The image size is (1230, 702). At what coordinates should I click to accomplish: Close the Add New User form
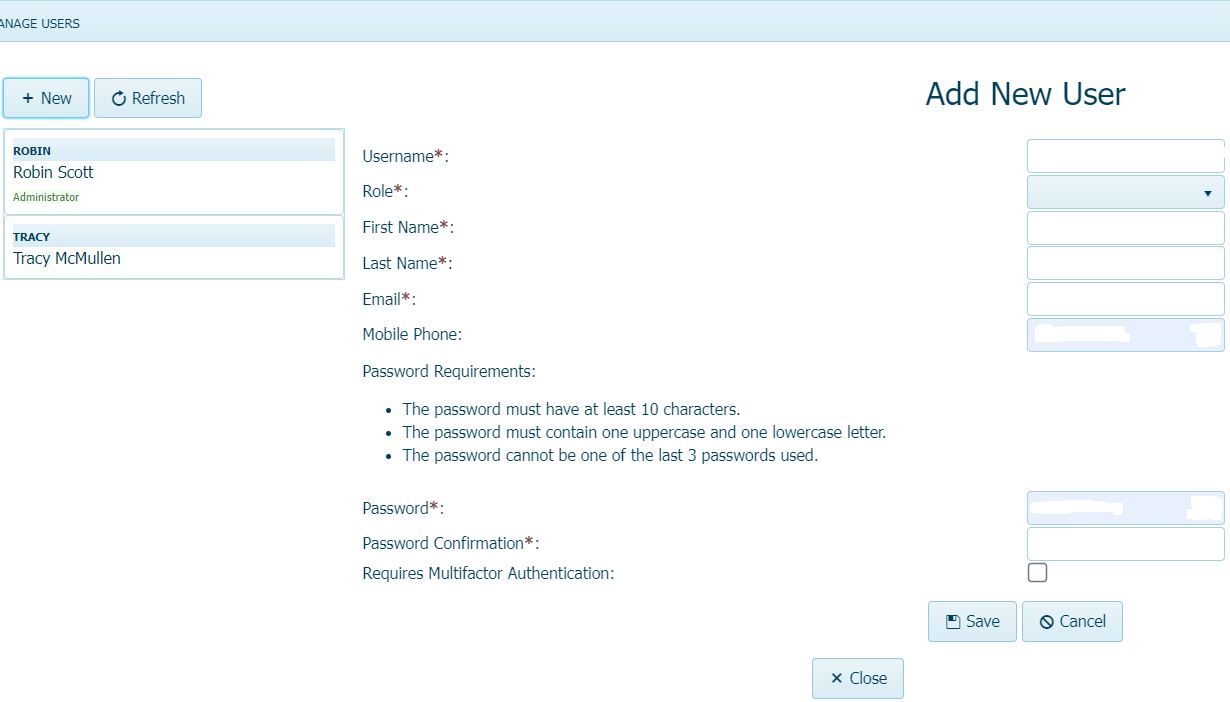pyautogui.click(x=857, y=678)
